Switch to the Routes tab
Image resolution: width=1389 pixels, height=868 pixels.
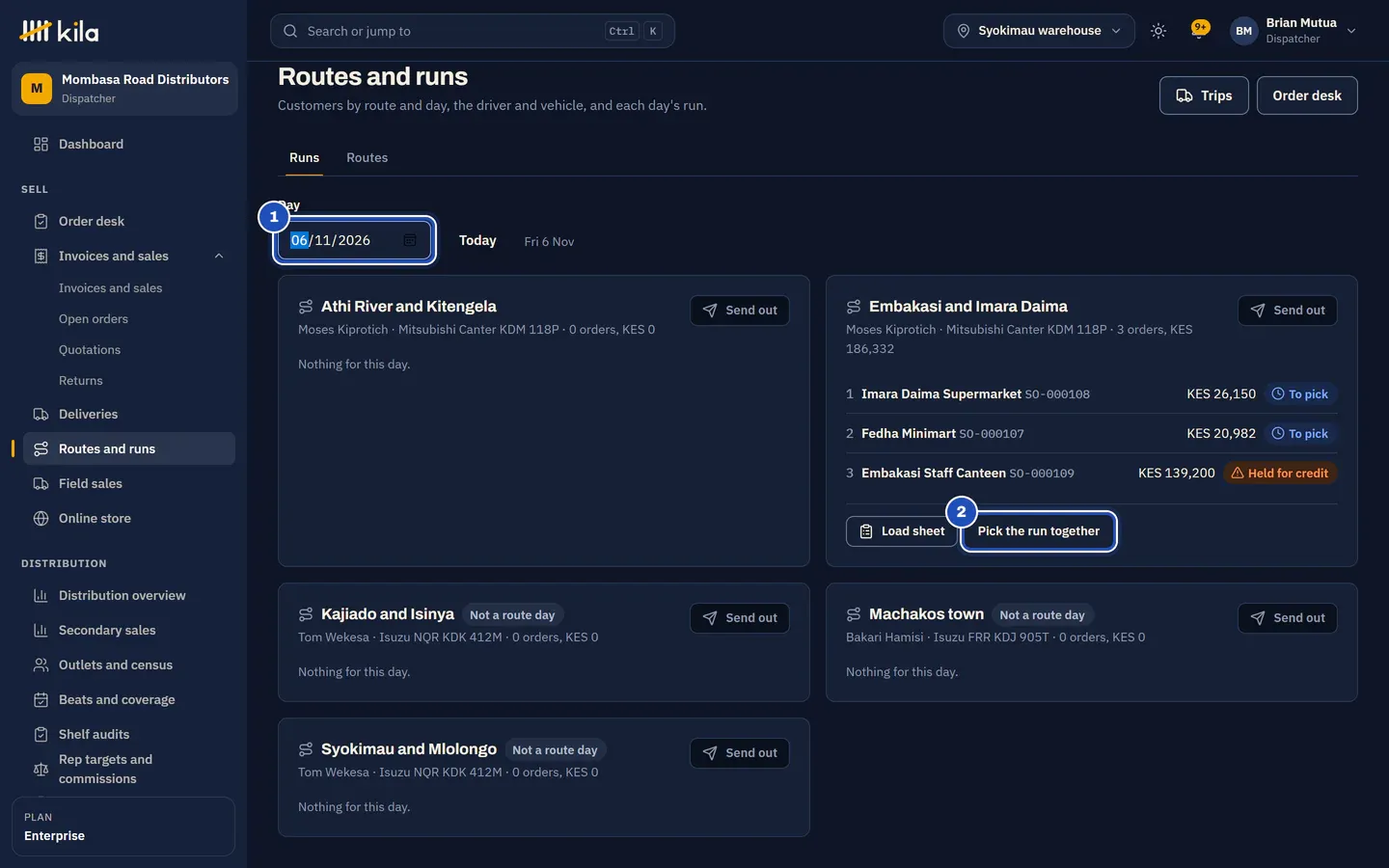coord(367,157)
